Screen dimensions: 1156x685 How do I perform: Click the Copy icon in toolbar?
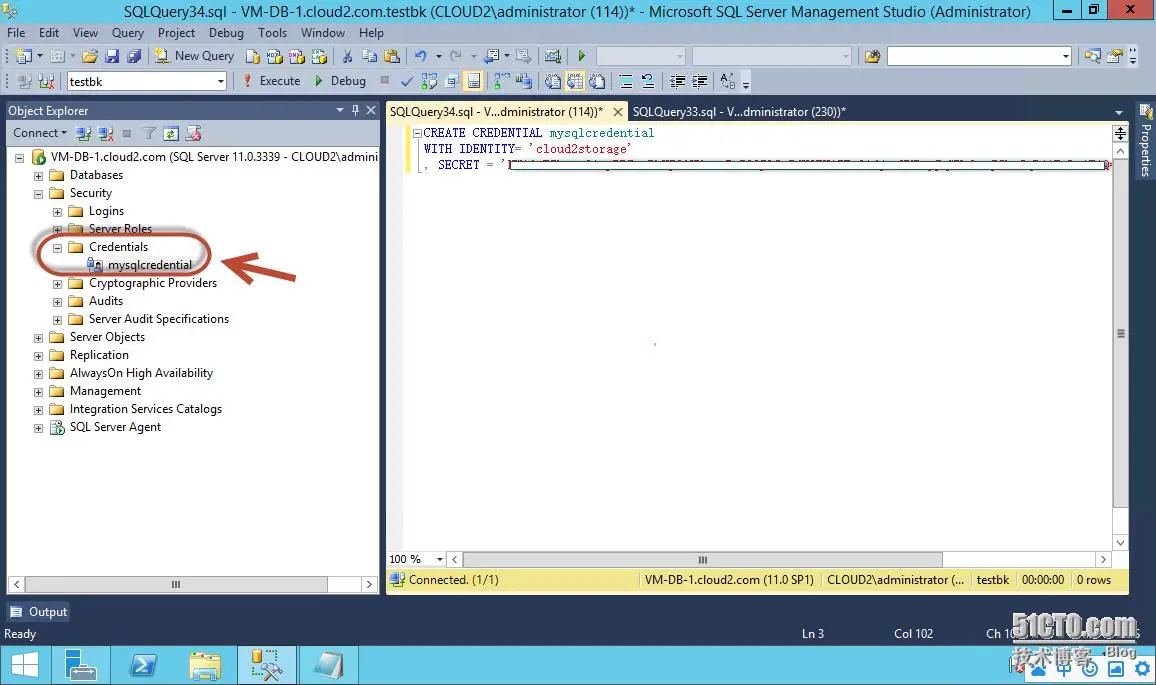coord(369,56)
